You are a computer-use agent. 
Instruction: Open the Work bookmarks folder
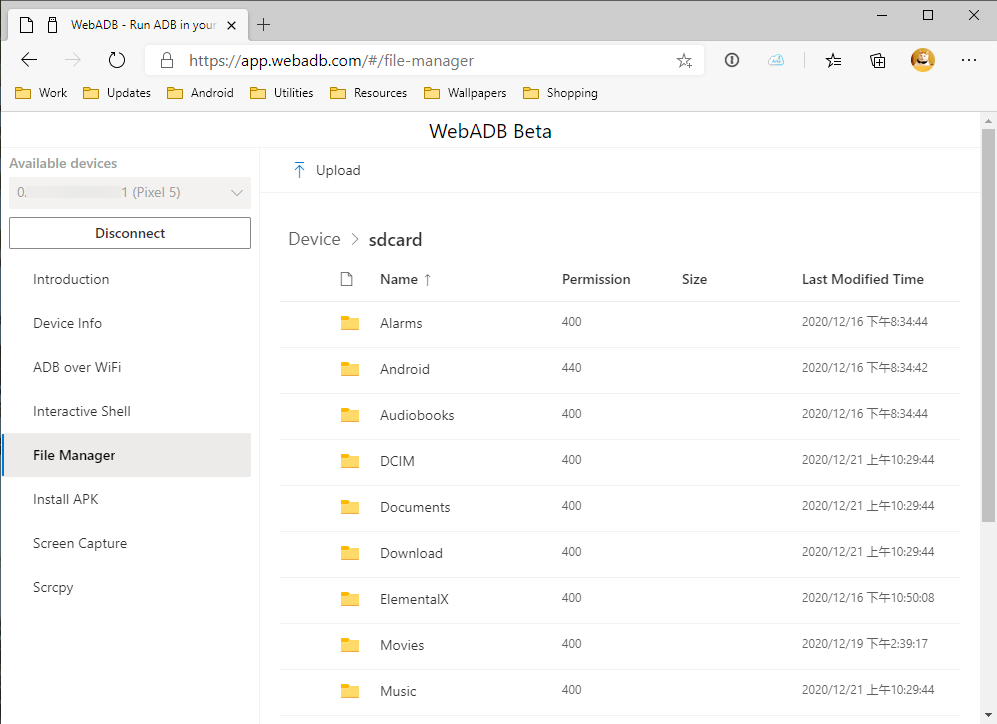(x=42, y=93)
